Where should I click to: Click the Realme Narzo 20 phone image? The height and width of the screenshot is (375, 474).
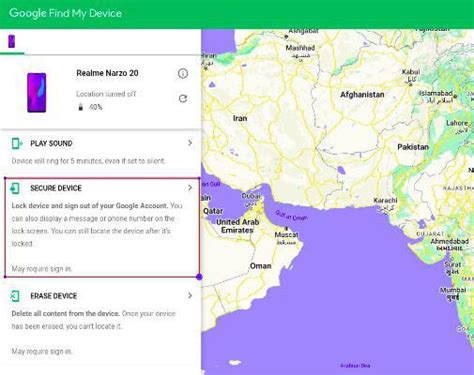37,92
